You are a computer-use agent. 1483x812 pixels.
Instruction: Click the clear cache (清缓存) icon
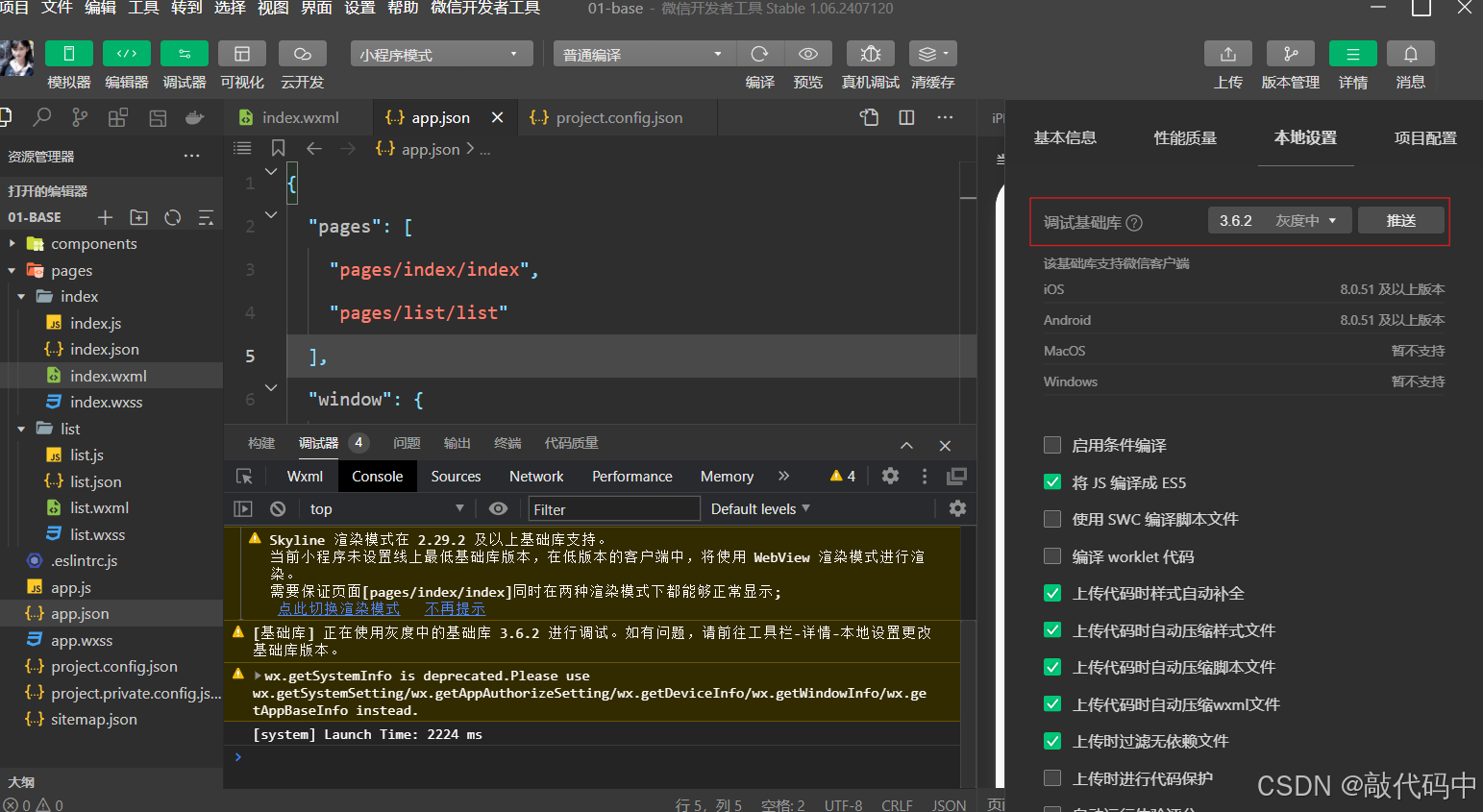(933, 54)
